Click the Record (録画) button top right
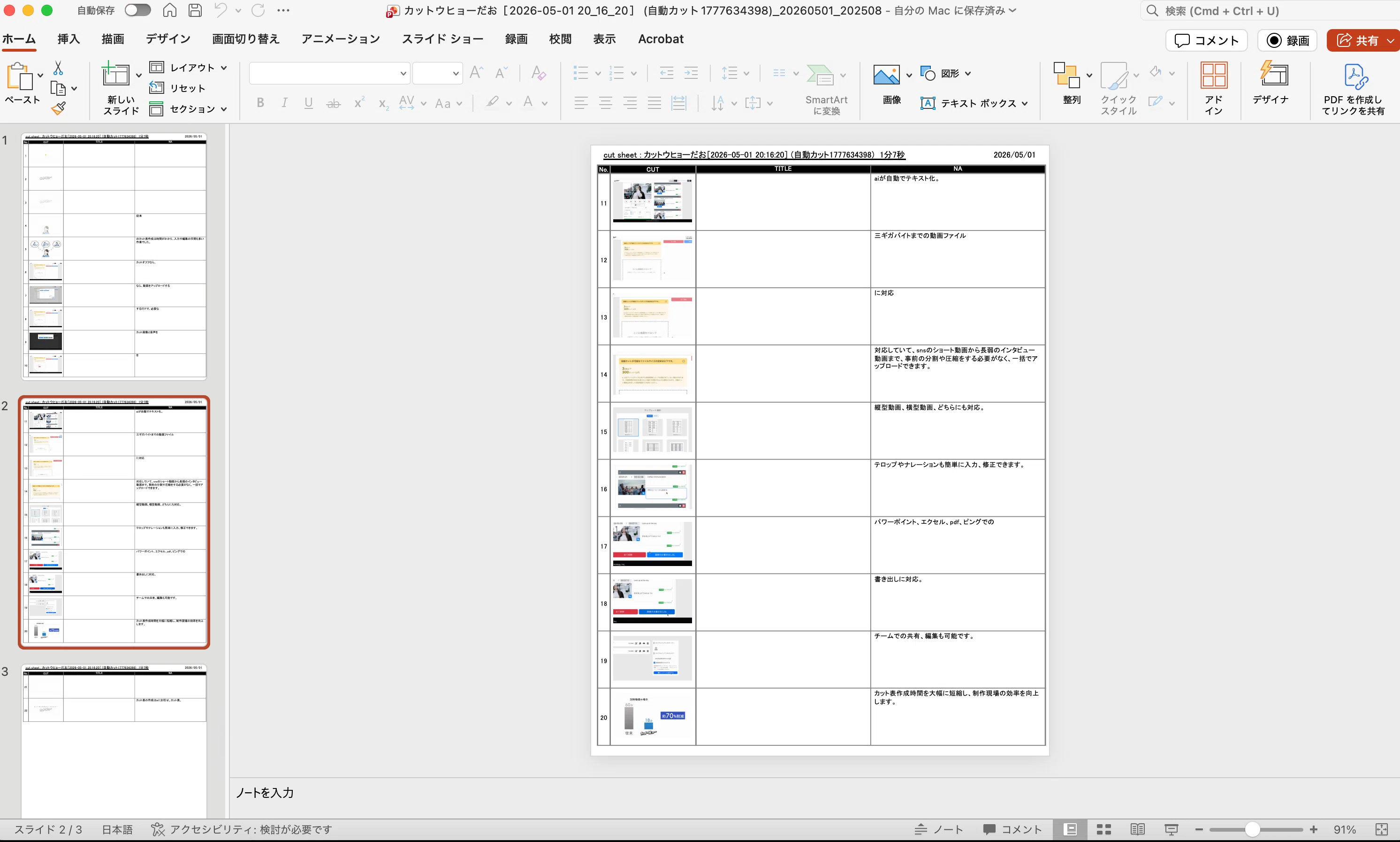This screenshot has width=1400, height=842. tap(1287, 40)
